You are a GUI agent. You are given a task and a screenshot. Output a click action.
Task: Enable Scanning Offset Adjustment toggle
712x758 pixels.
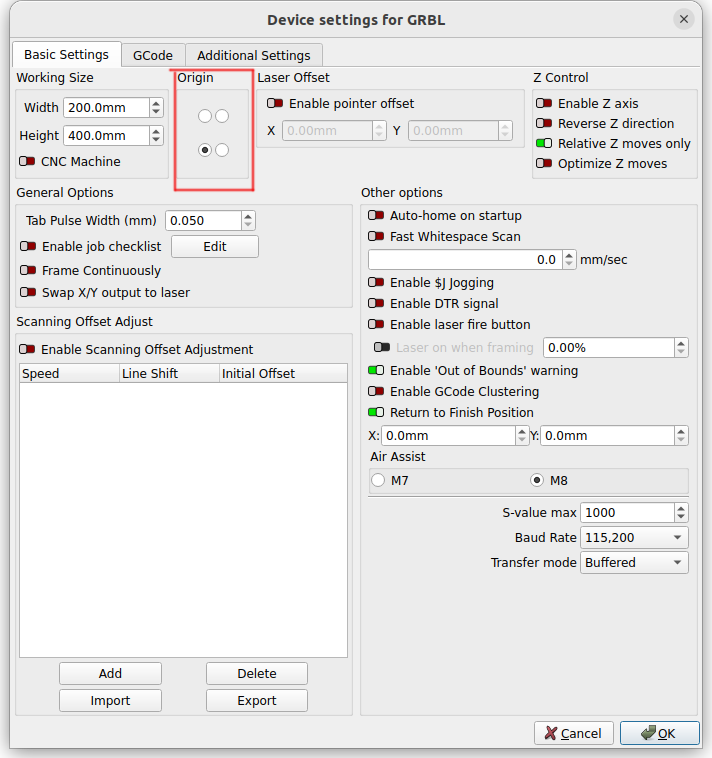click(27, 349)
